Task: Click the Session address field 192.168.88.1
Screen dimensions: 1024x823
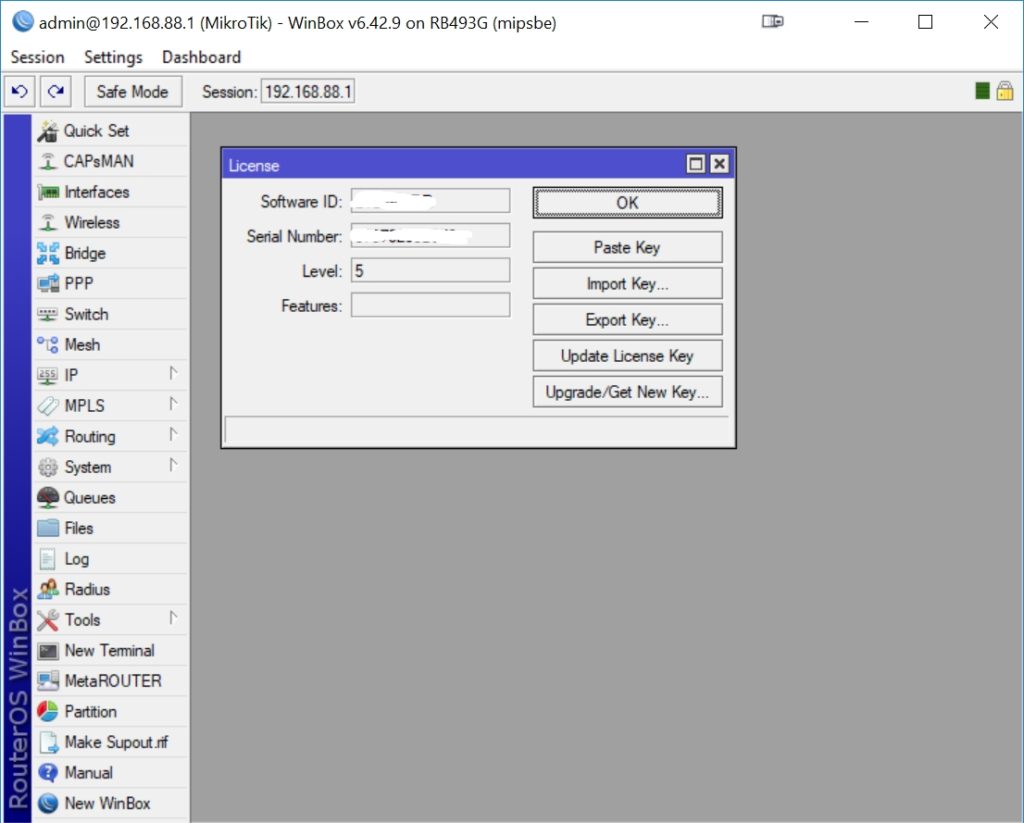Action: (308, 91)
